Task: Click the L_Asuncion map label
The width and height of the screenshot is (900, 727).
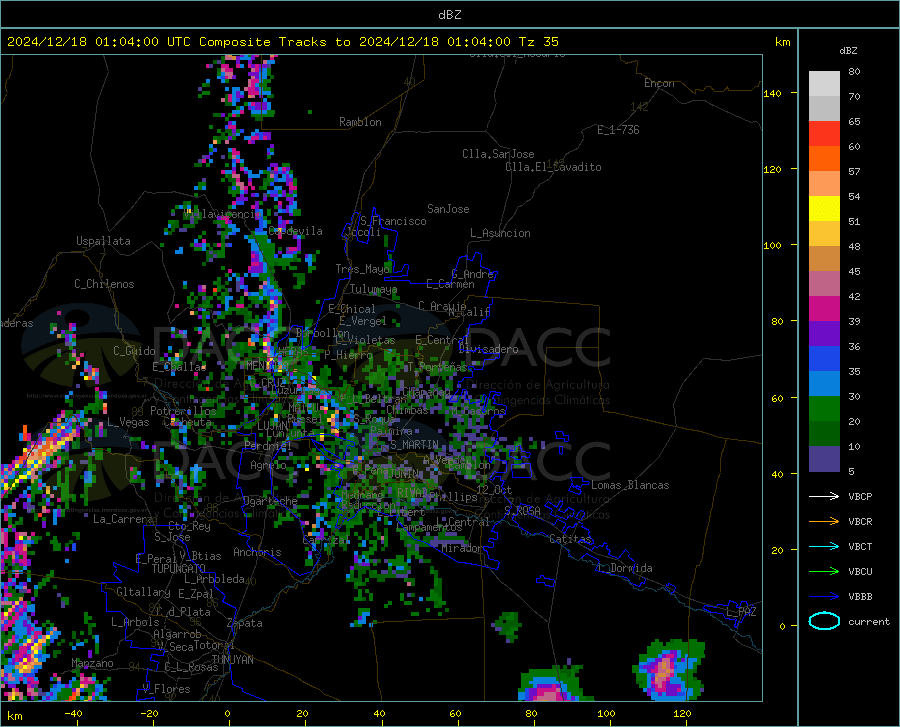Action: click(x=500, y=233)
